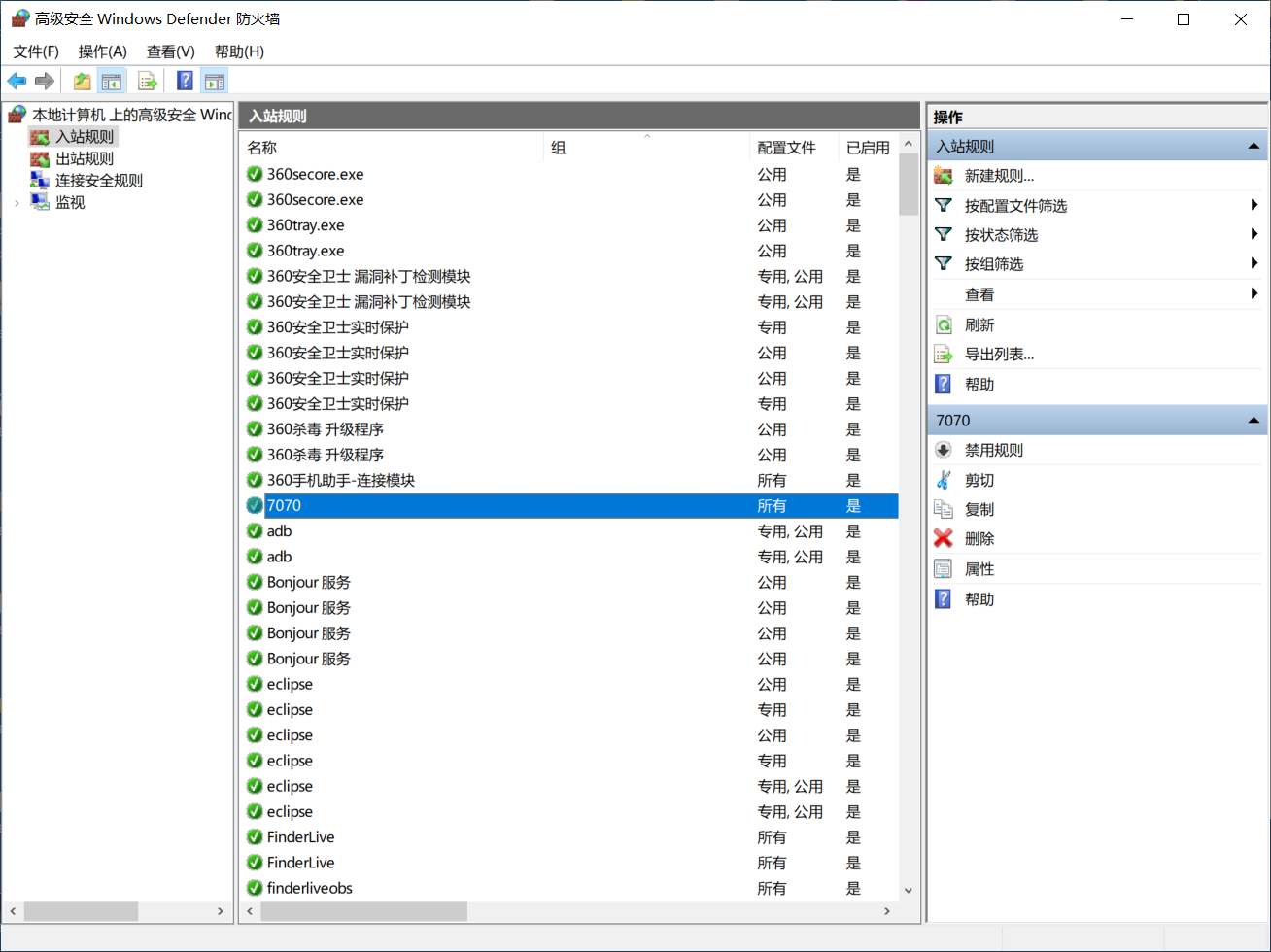
Task: Open 帮助 under 入站规则 actions section
Action: pos(979,384)
